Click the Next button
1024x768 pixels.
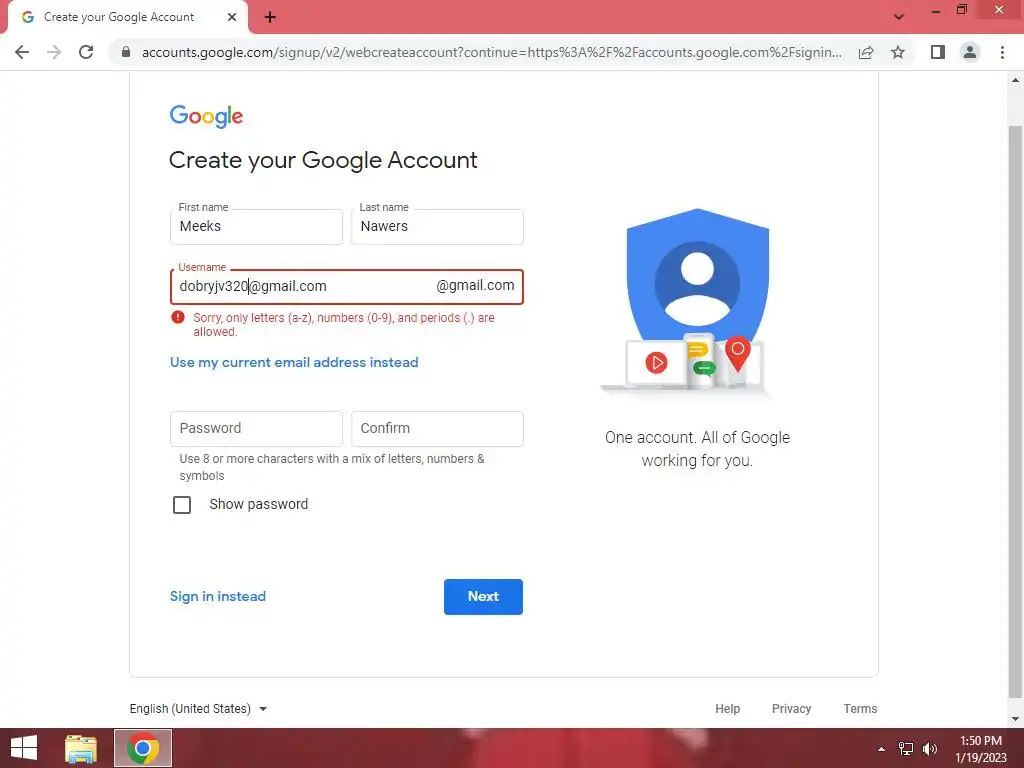(483, 597)
